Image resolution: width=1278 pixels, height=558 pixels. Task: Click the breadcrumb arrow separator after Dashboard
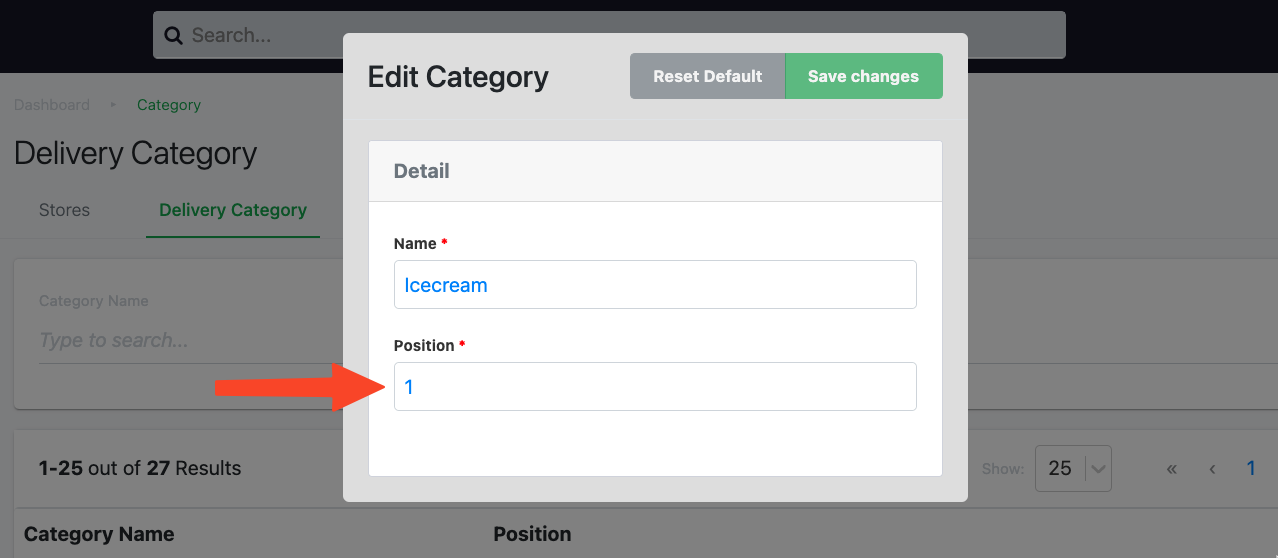[x=113, y=105]
